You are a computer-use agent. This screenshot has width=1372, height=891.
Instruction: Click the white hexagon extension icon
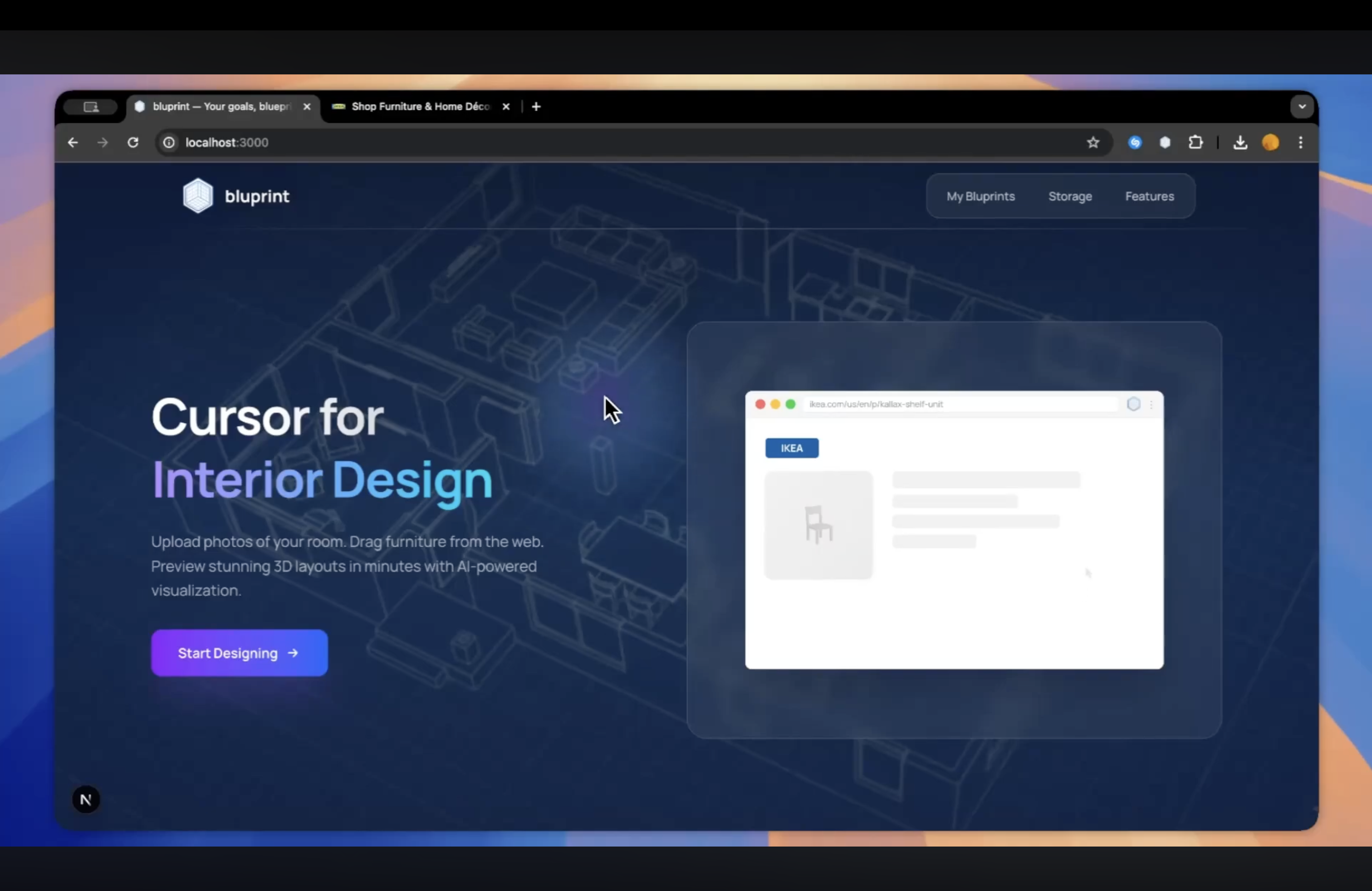point(1165,142)
